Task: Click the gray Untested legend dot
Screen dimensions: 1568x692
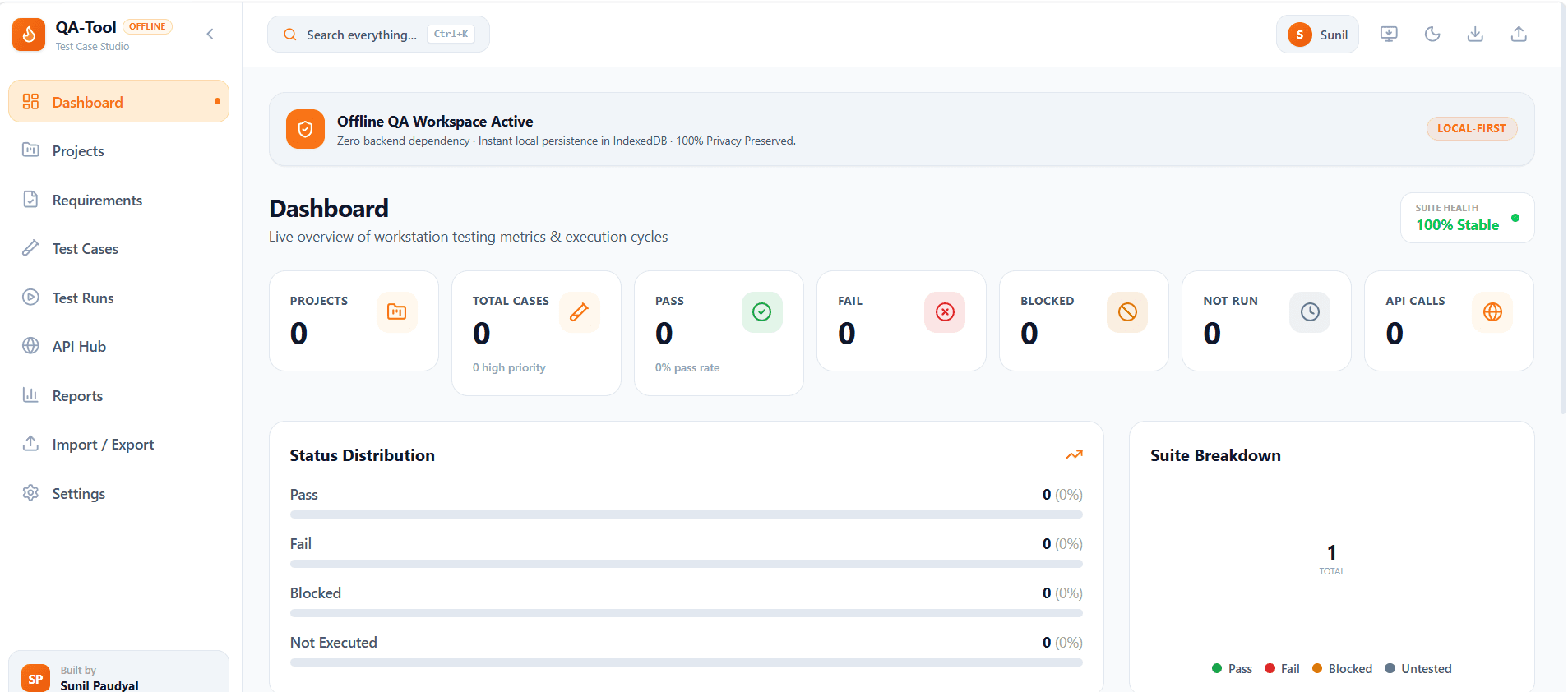Action: click(1390, 668)
